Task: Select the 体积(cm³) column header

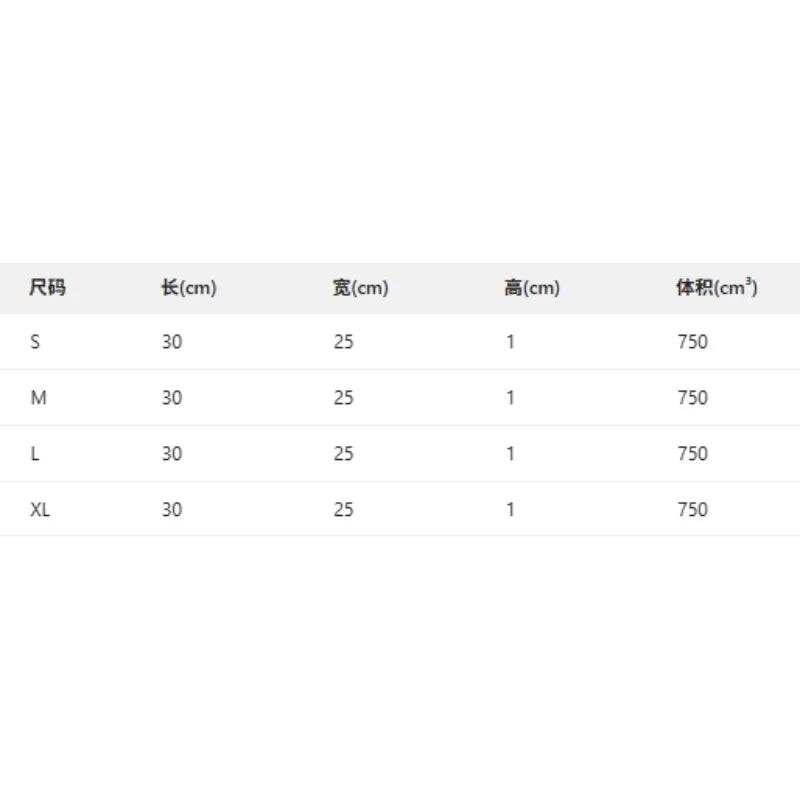Action: 717,288
